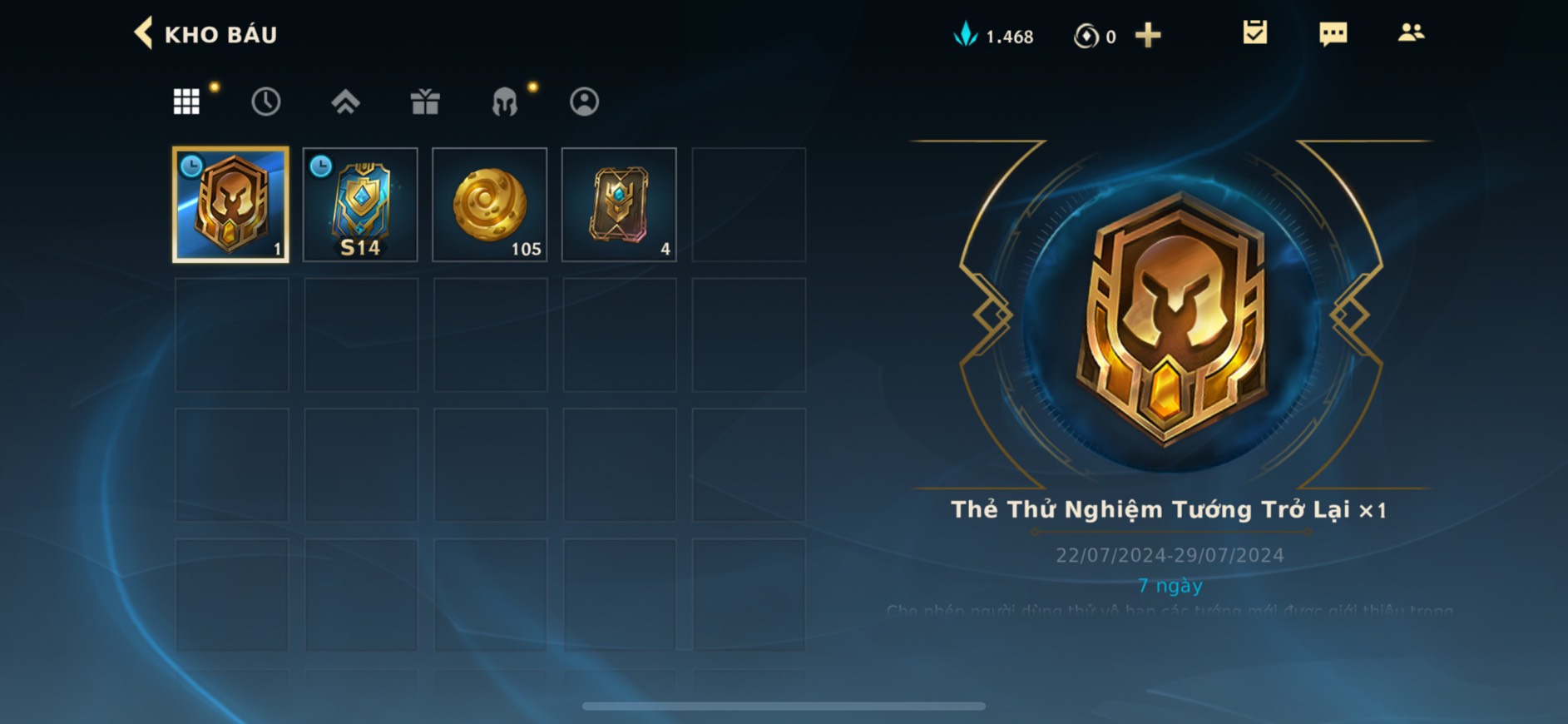Open the friends list icon
Screen dimensions: 1568x724
point(1411,33)
